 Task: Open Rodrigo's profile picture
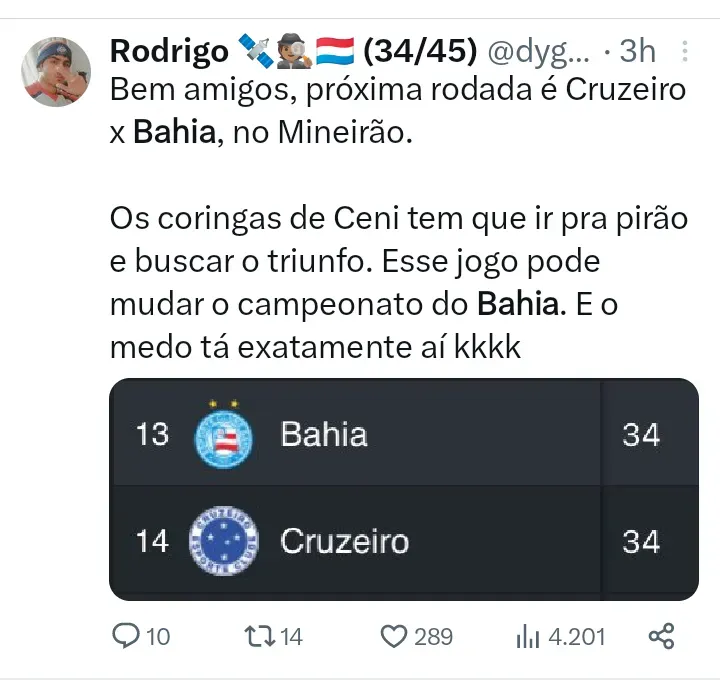point(56,72)
